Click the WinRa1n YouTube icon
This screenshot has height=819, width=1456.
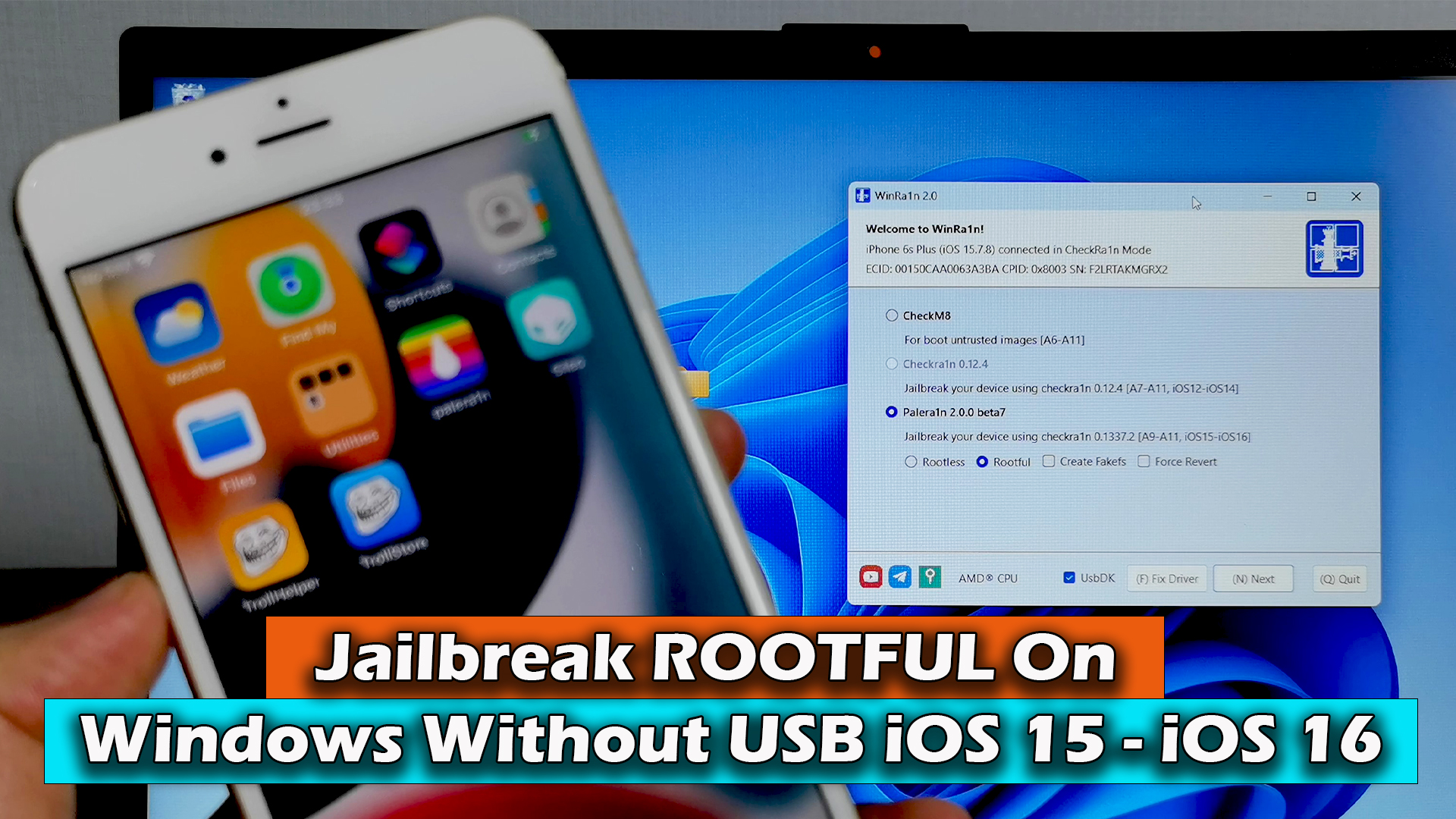point(869,578)
